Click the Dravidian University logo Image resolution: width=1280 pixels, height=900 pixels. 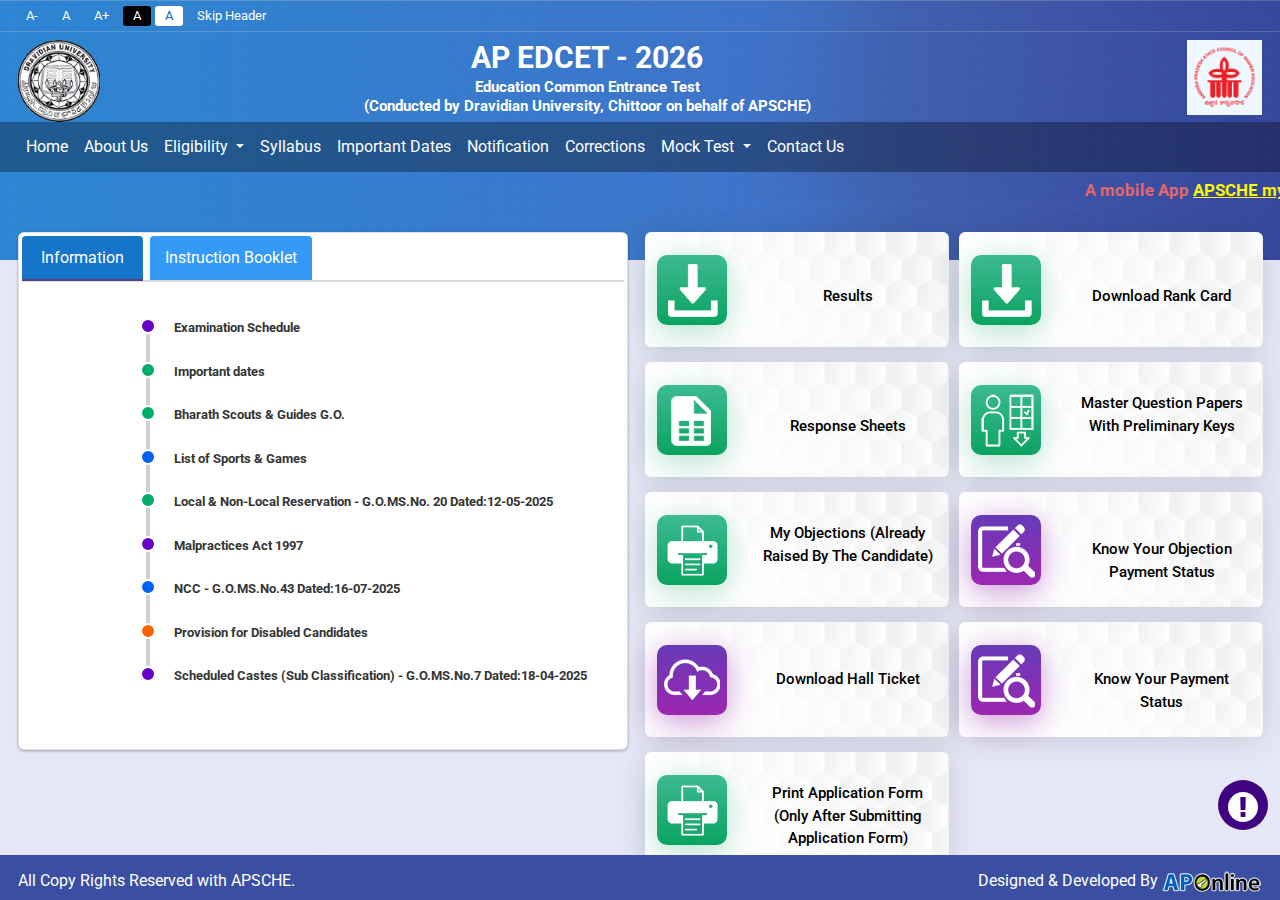pyautogui.click(x=59, y=80)
